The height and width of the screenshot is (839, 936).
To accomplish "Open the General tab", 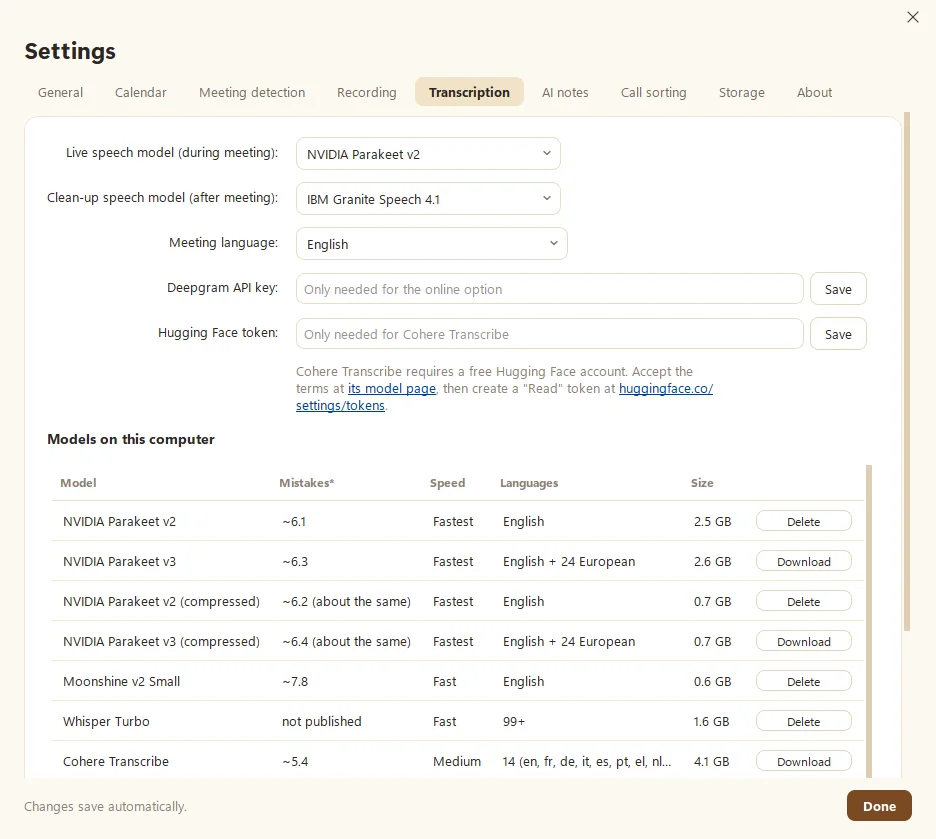I will point(60,92).
